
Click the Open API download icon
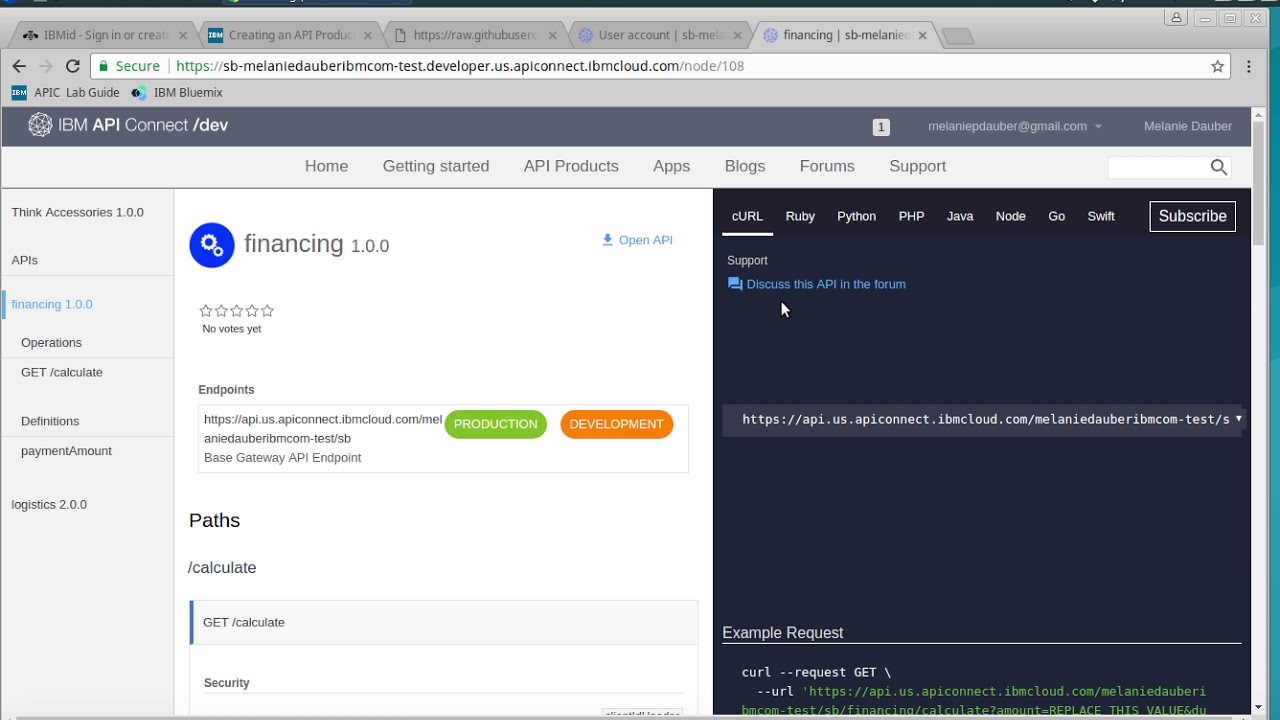pyautogui.click(x=607, y=240)
